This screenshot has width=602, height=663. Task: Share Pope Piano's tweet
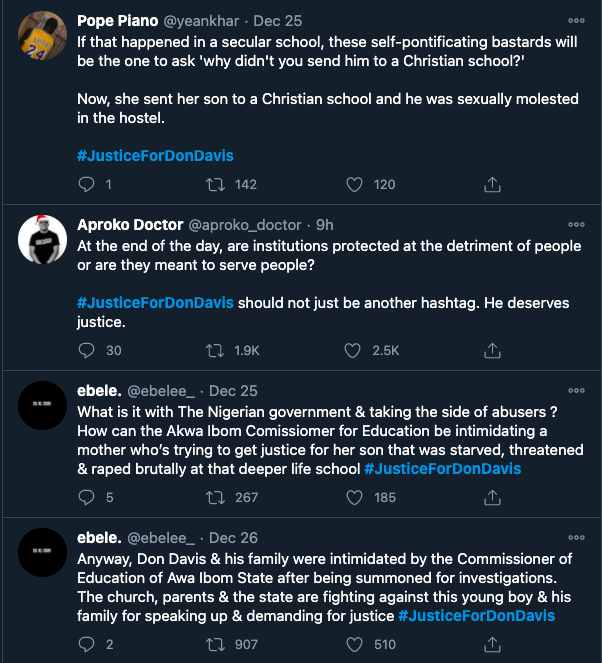tap(492, 184)
